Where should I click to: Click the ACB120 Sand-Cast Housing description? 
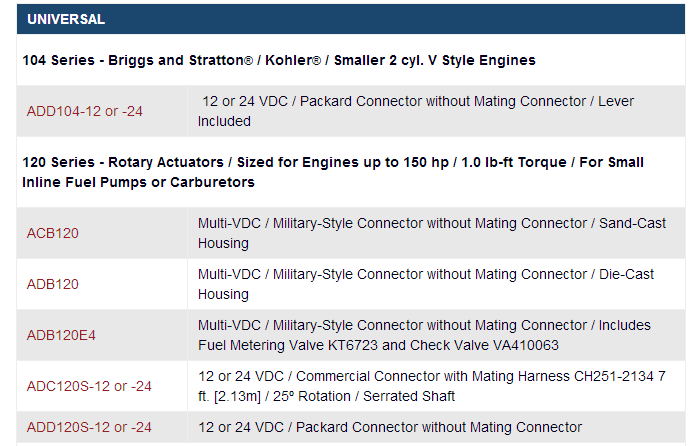[432, 233]
